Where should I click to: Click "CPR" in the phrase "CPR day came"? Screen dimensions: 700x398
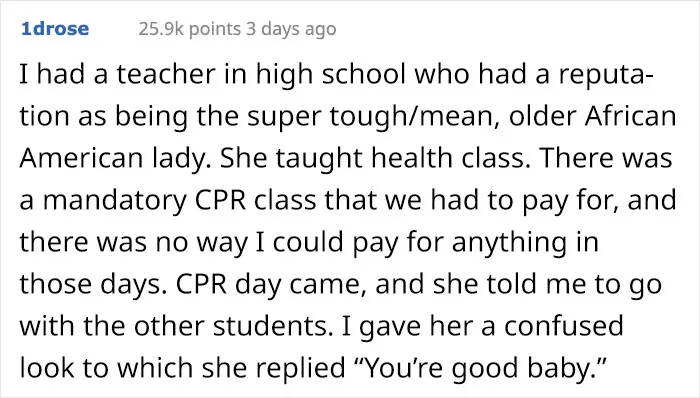201,284
